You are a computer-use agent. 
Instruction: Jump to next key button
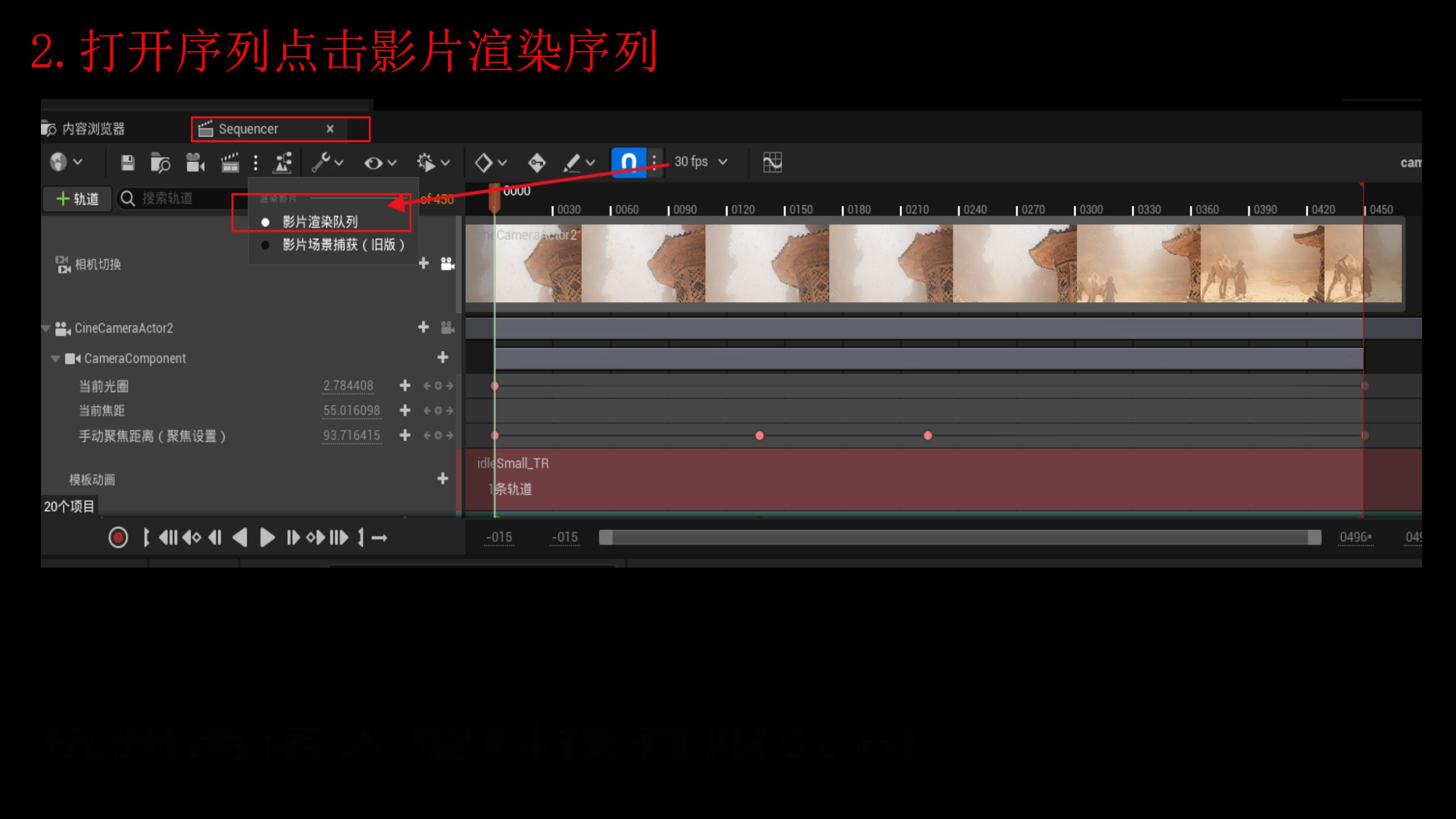(x=316, y=537)
